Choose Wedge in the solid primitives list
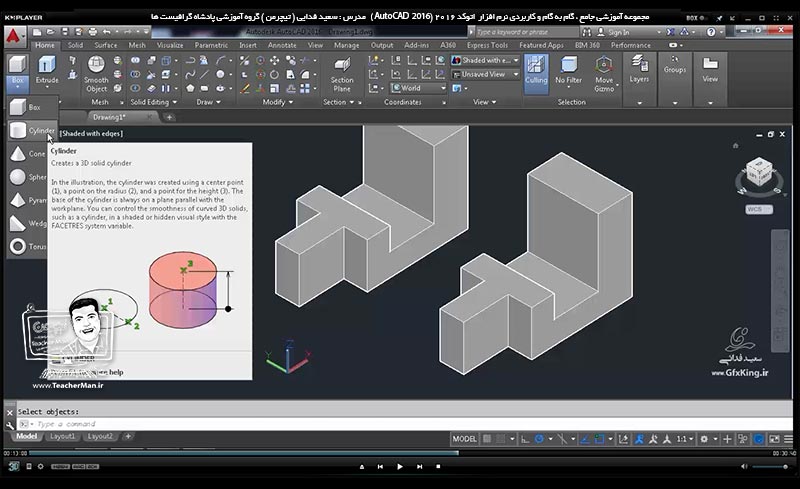800x489 pixels. point(28,223)
